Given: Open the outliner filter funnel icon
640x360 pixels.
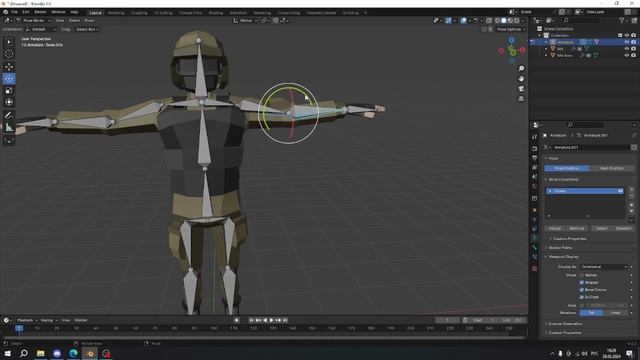Looking at the screenshot, I should pyautogui.click(x=622, y=20).
